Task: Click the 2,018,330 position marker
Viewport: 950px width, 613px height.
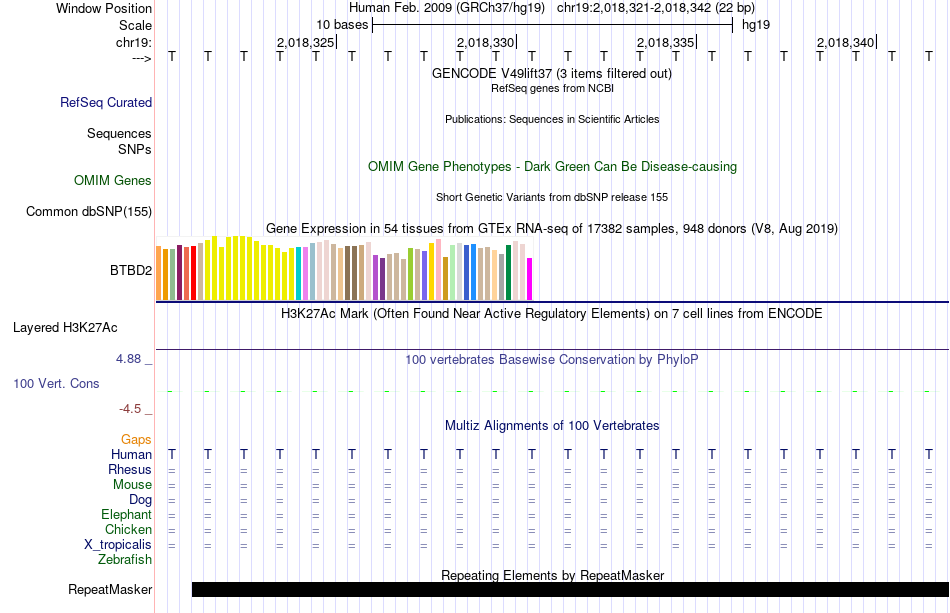Action: coord(487,42)
